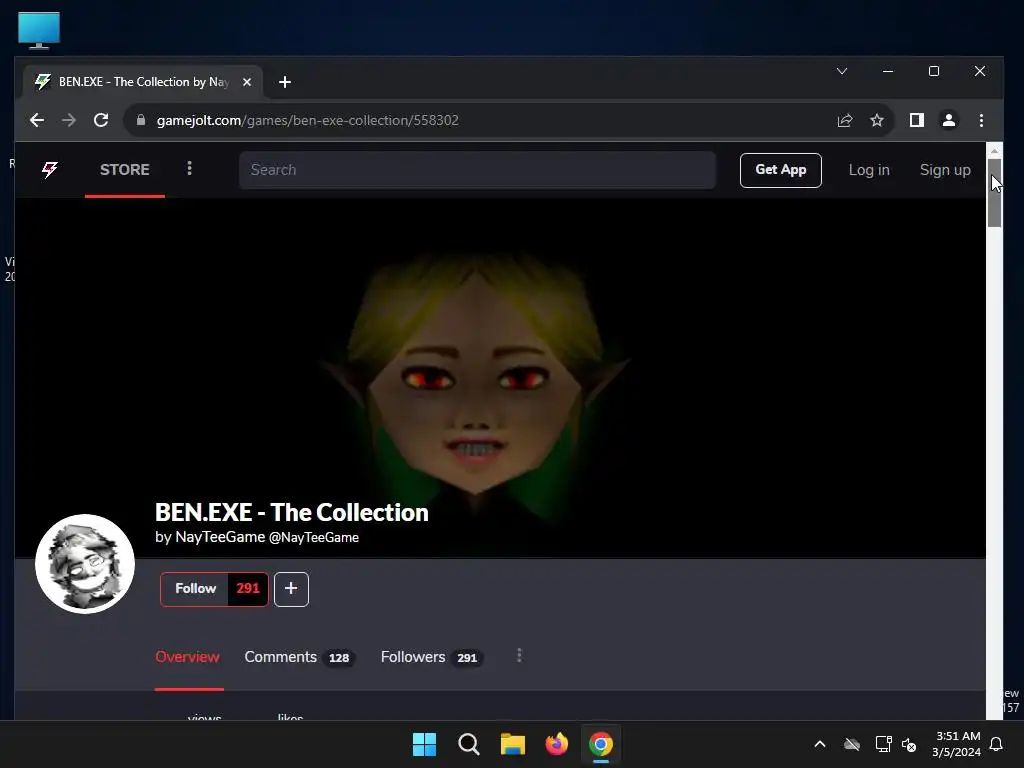
Task: Open the STORE tab
Action: [x=125, y=170]
